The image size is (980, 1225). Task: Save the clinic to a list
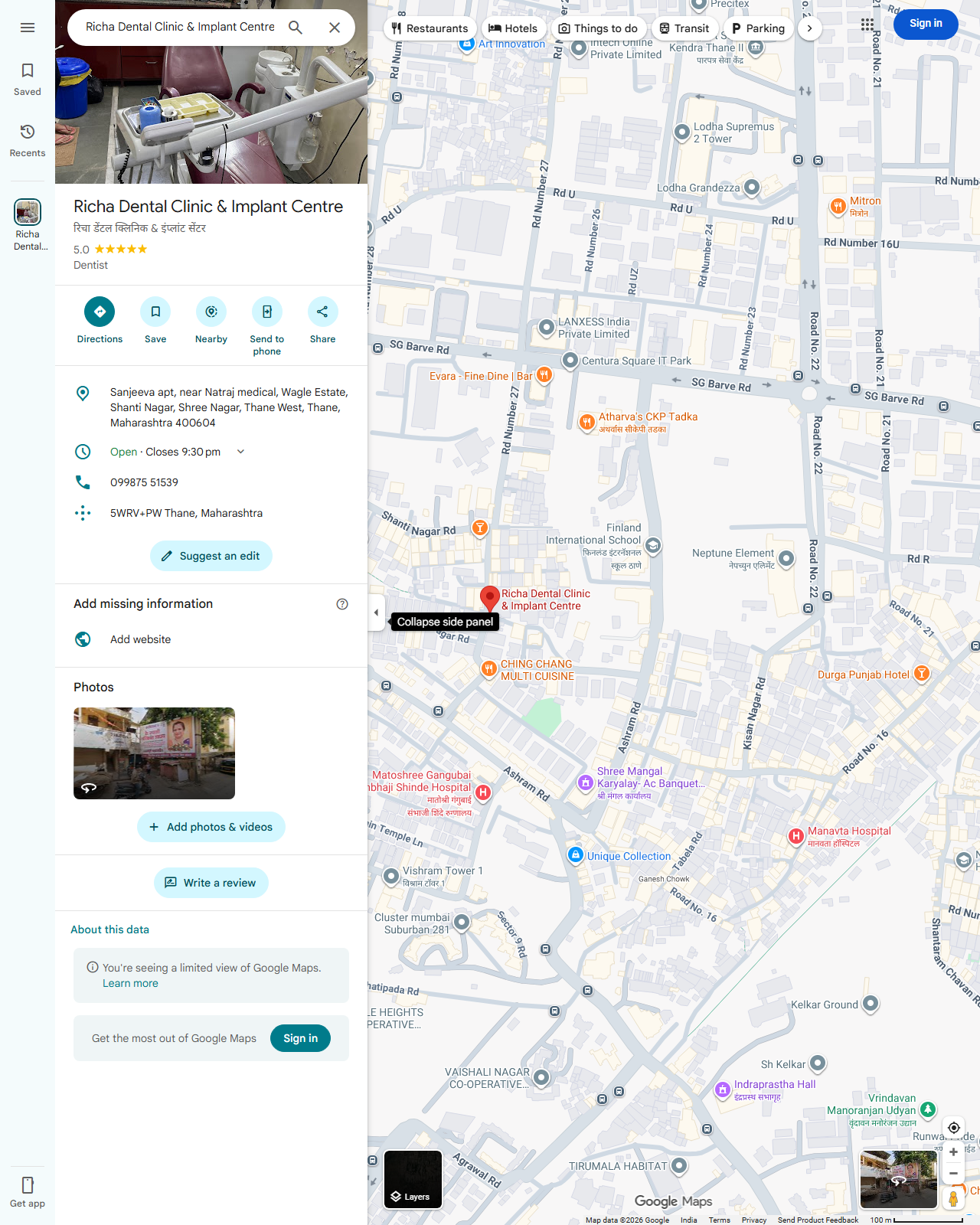tap(155, 320)
